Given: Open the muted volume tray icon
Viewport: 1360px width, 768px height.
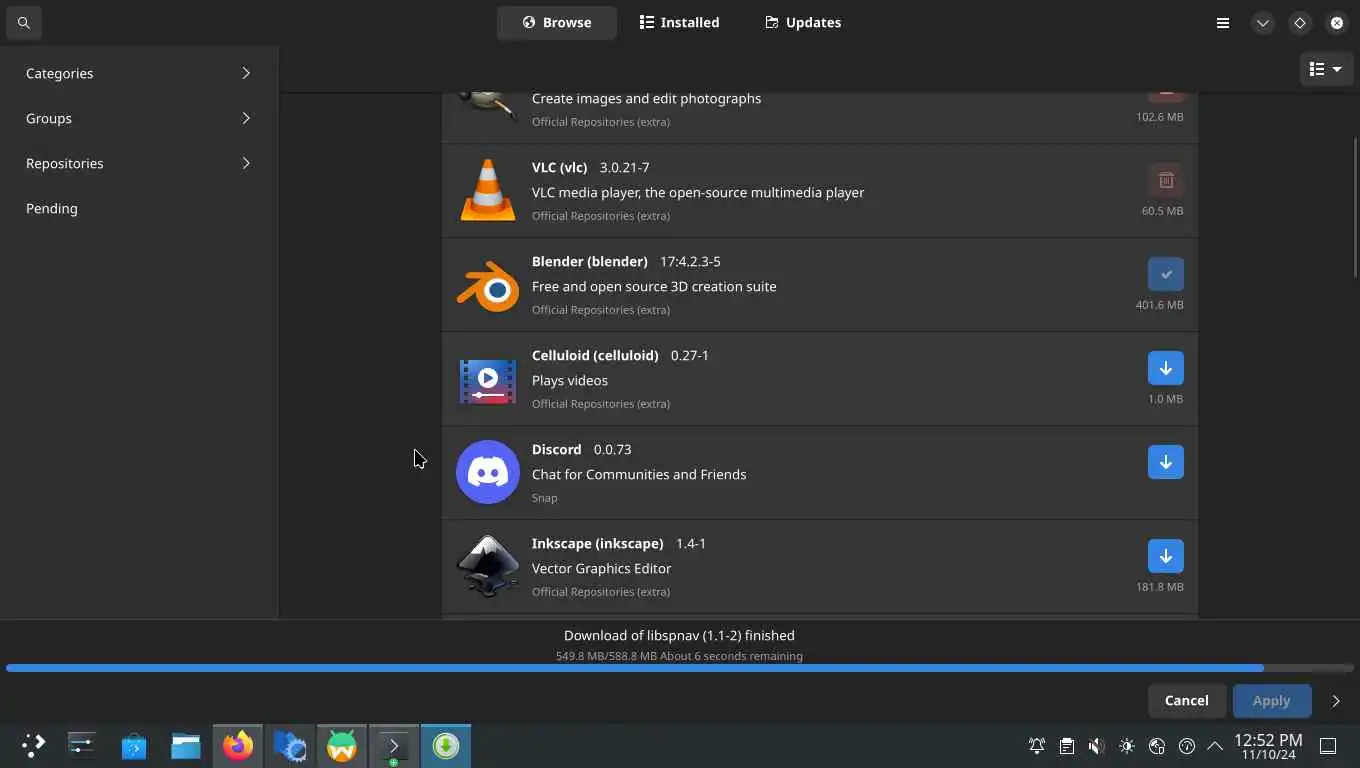Looking at the screenshot, I should [x=1097, y=746].
